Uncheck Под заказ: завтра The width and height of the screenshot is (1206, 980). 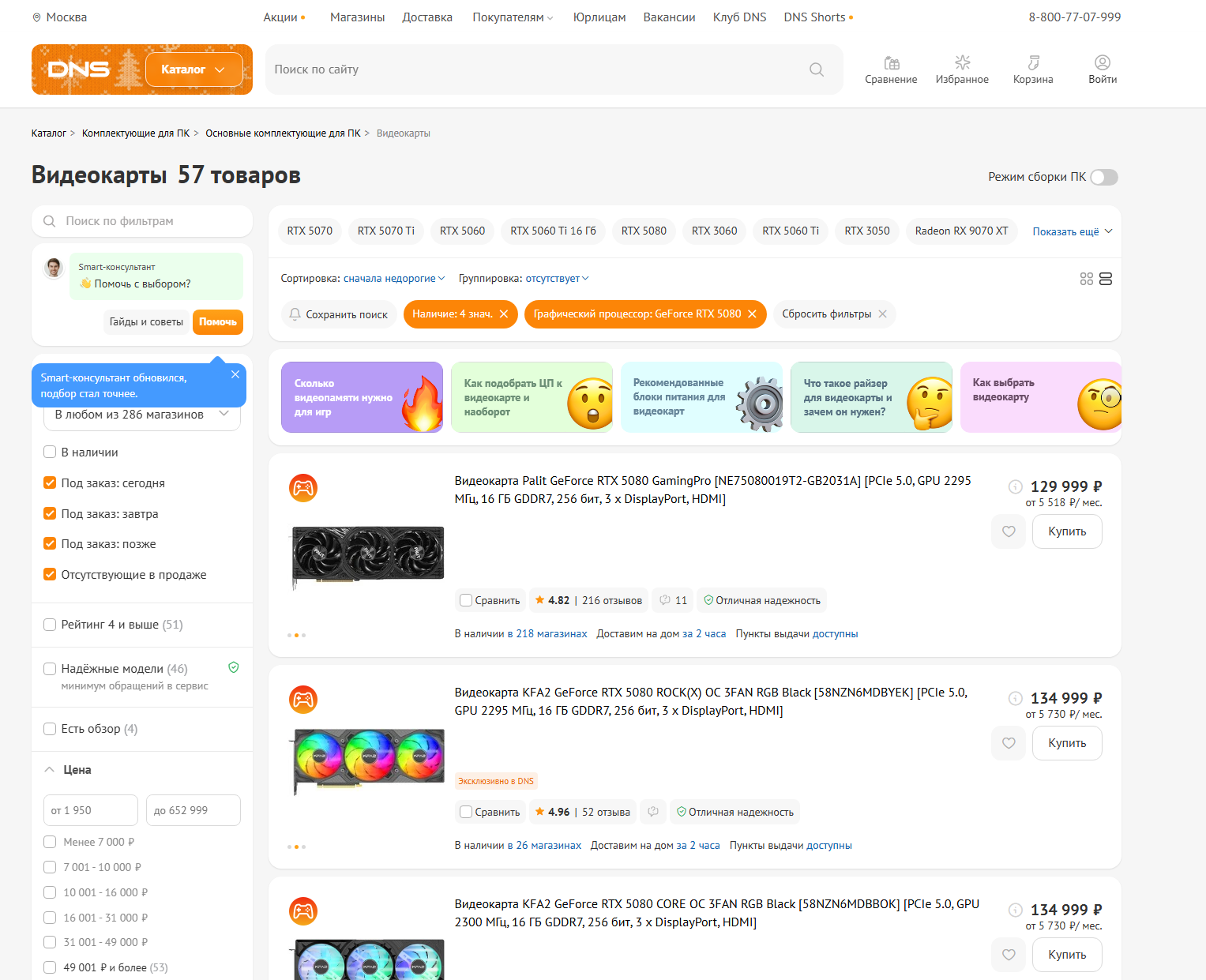(50, 514)
